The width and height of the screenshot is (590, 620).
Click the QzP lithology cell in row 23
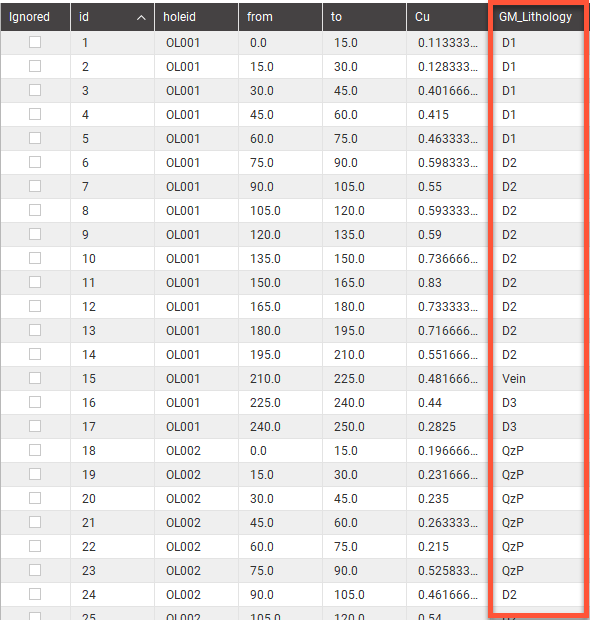click(x=537, y=571)
